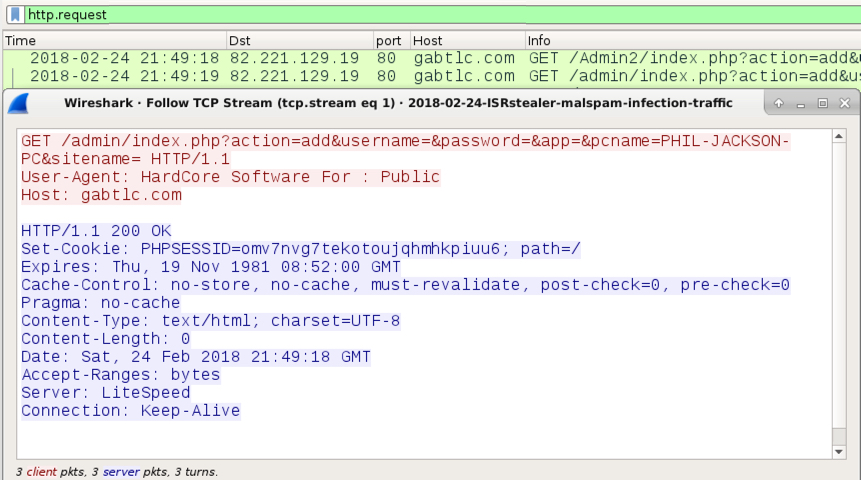The image size is (861, 480).
Task: Click the 'Accept-Ranges: bytes' line
Action: (x=121, y=375)
